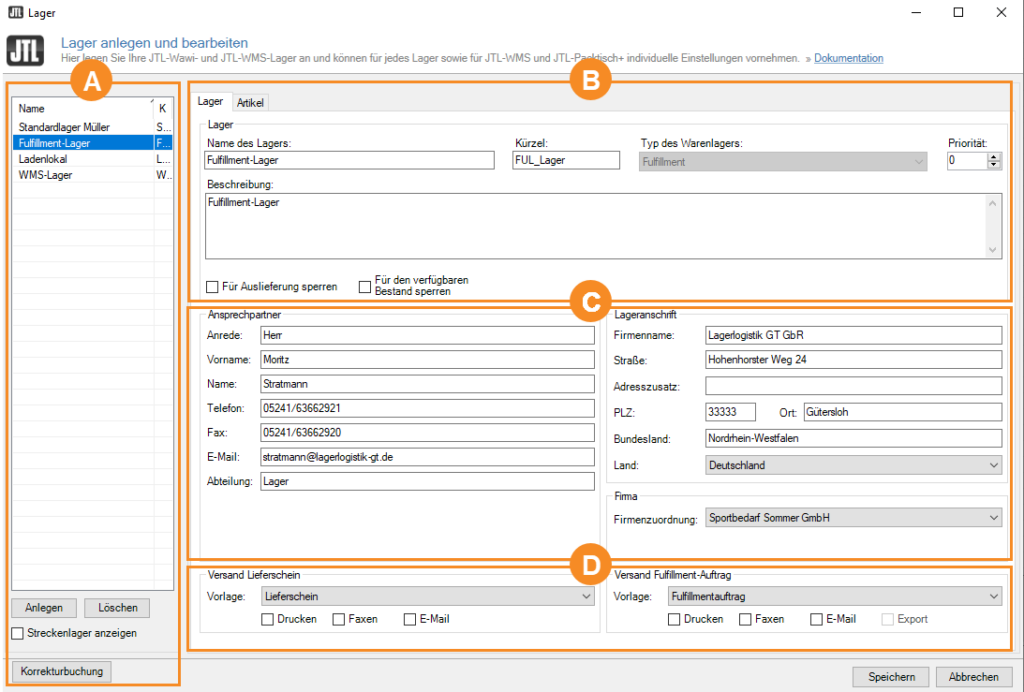Click the JTL logo icon in header
This screenshot has width=1024, height=692.
point(24,51)
